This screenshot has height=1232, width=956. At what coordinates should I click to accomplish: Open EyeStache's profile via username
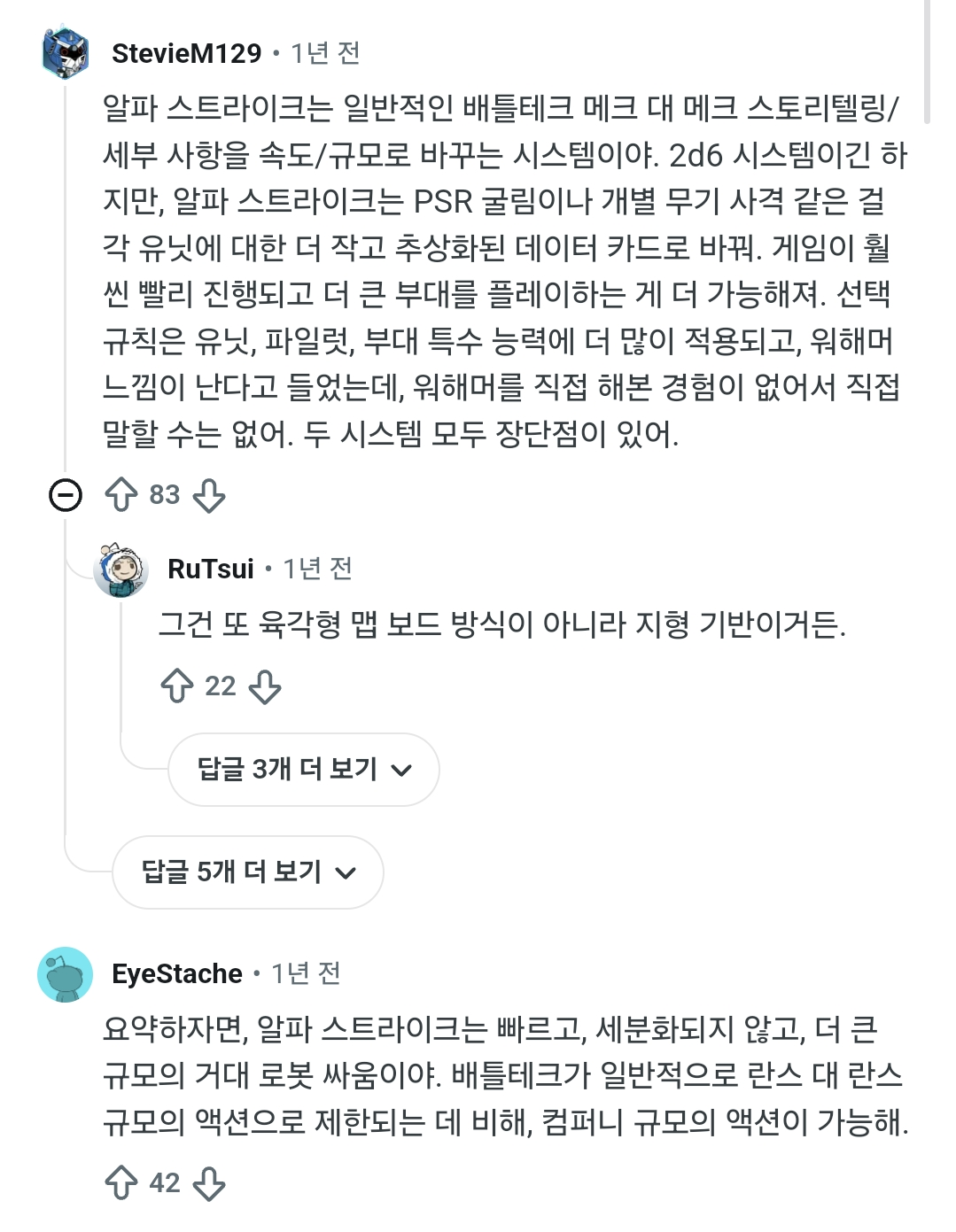click(x=177, y=973)
